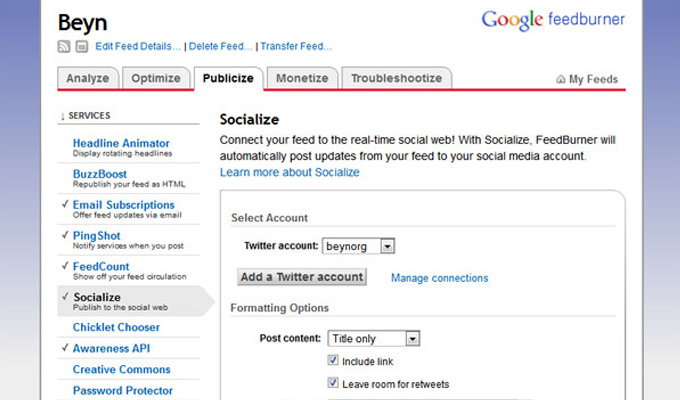Click Add a Twitter account button
The image size is (680, 400).
point(302,277)
